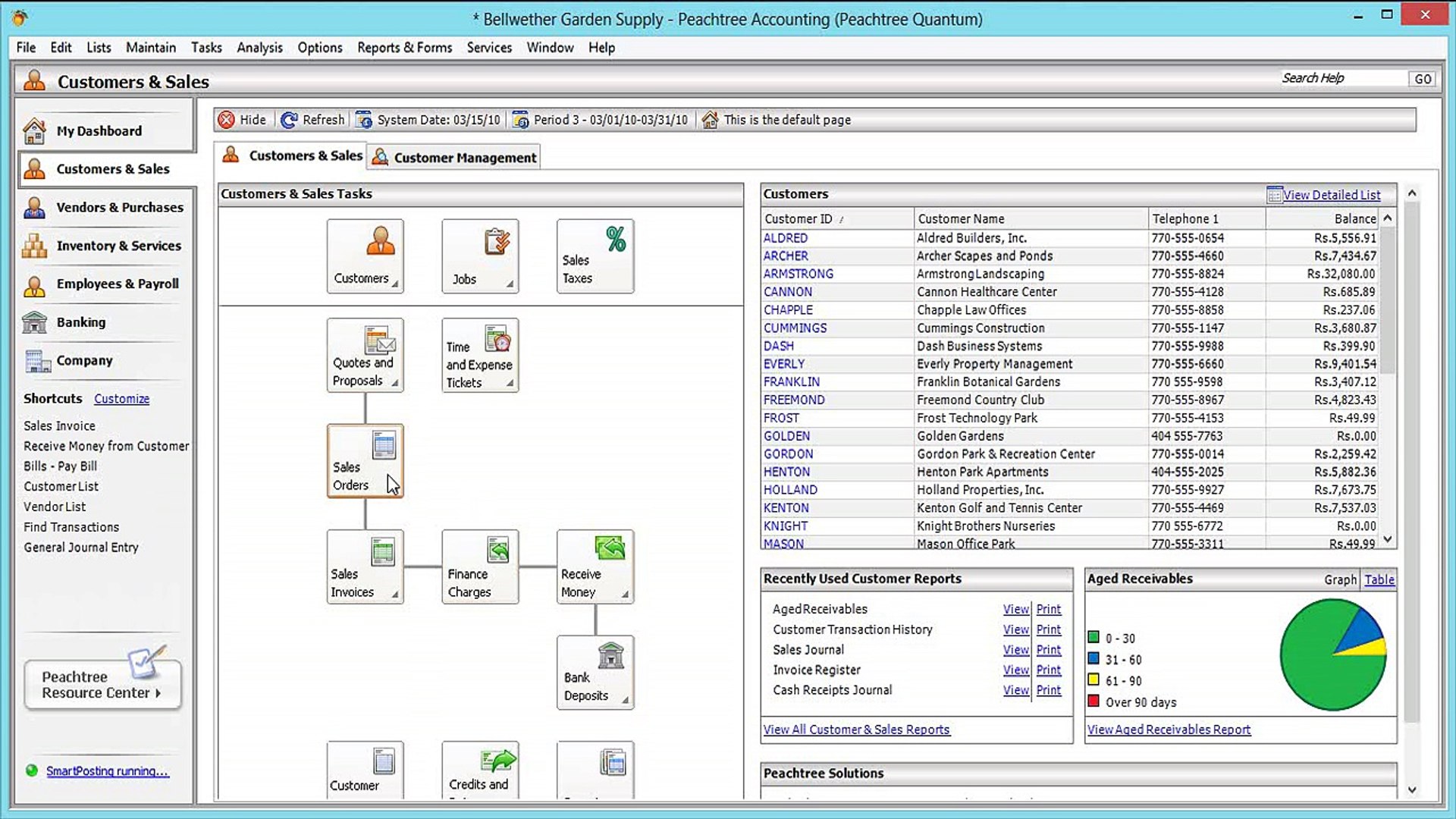Click the GO search button

(x=1423, y=79)
